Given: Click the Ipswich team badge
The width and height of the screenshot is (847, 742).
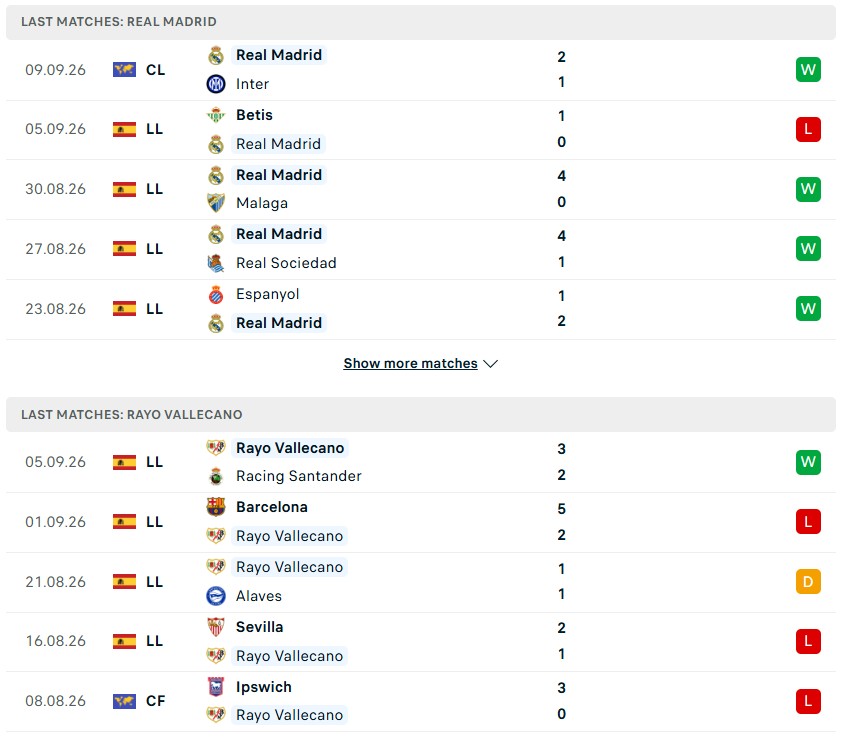Looking at the screenshot, I should pyautogui.click(x=216, y=687).
